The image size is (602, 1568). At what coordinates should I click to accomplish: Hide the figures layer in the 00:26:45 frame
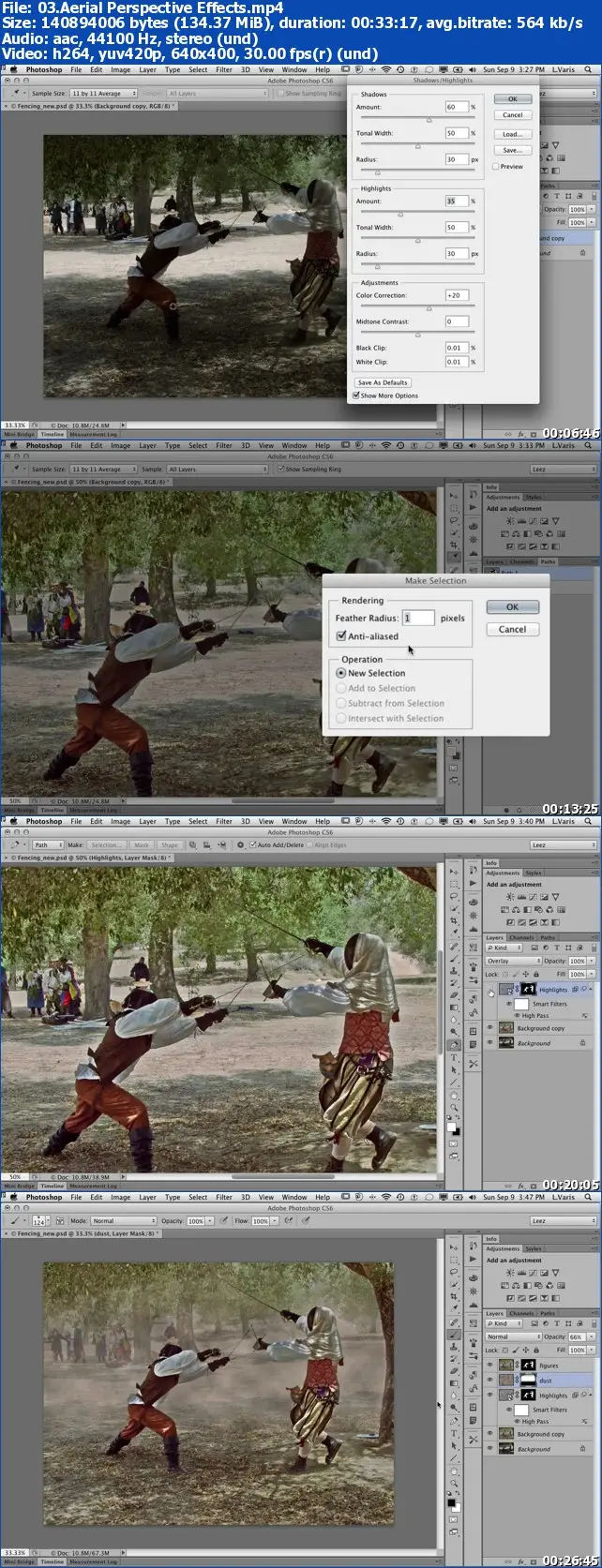tap(489, 1365)
